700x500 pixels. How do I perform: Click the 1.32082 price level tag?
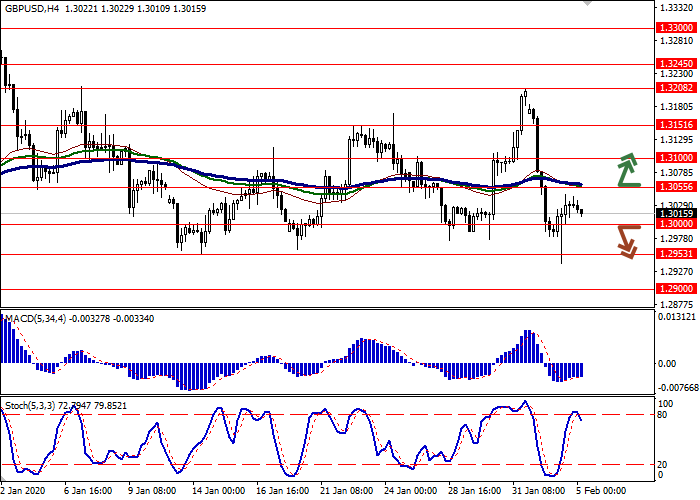677,88
